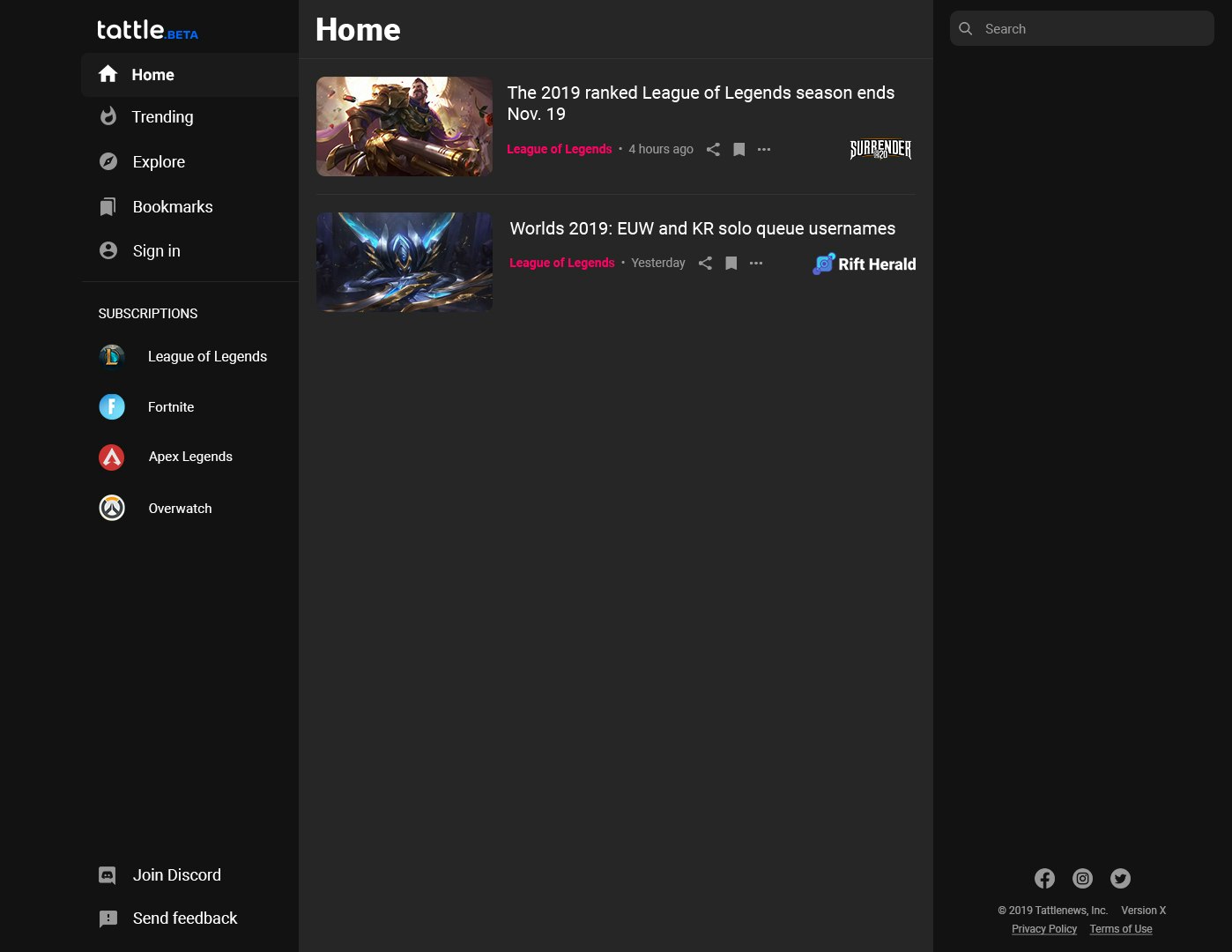Bookmark the 2019 ranked season article
1232x952 pixels.
(739, 150)
